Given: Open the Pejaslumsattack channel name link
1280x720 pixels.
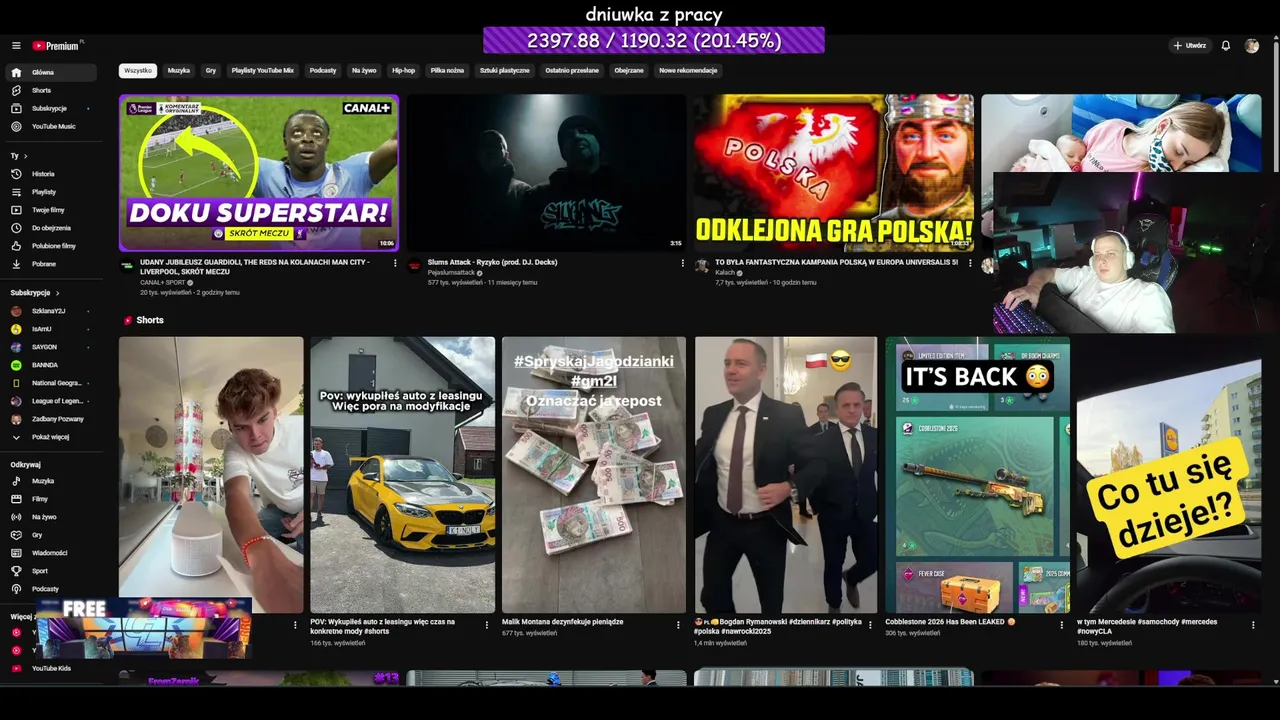Looking at the screenshot, I should click(x=451, y=272).
